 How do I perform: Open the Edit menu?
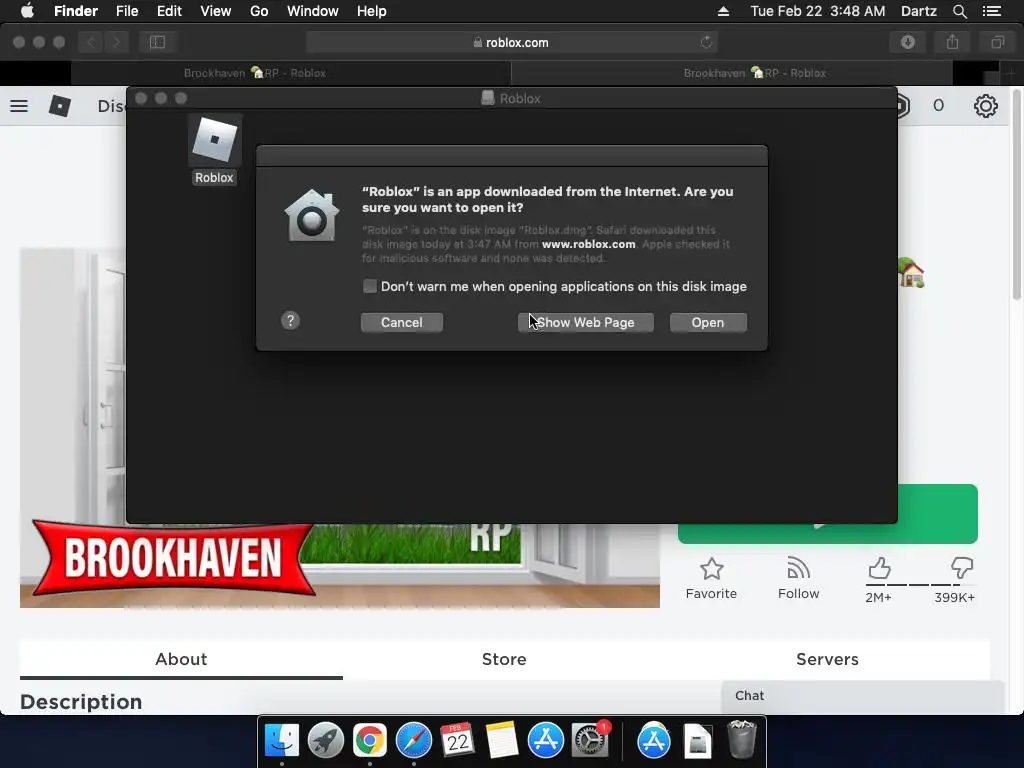169,11
